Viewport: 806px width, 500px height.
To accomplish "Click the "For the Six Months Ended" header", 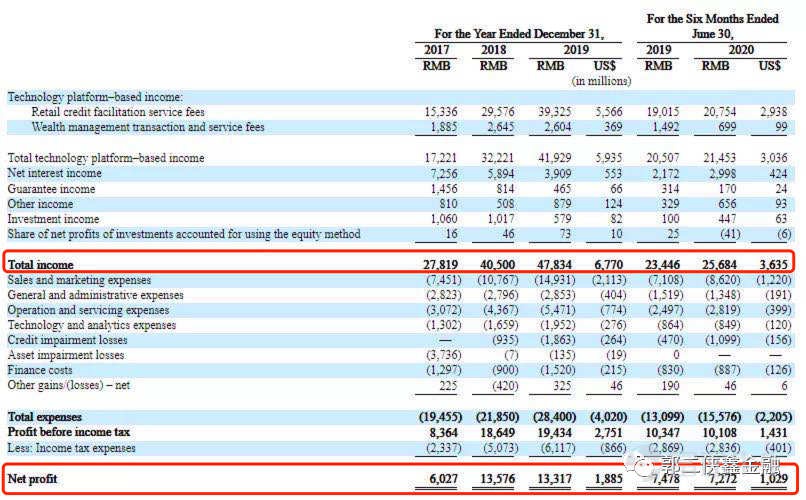I will point(712,19).
